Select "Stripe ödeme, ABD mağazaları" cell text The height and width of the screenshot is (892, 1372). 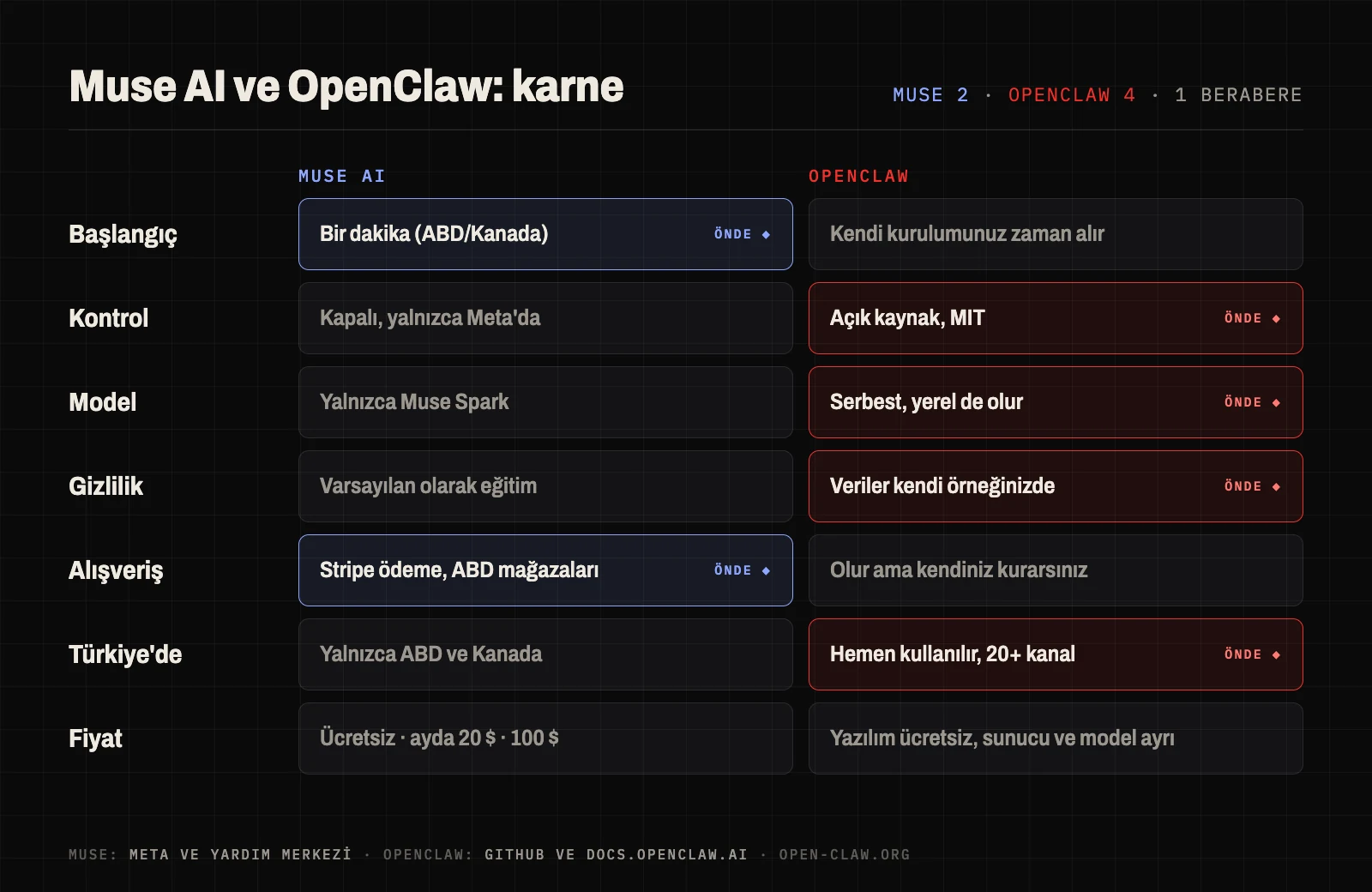[459, 570]
